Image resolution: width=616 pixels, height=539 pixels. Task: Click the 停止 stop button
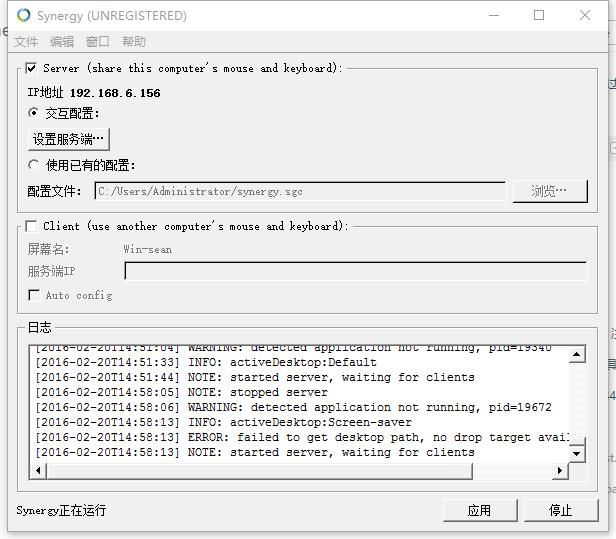click(x=561, y=510)
